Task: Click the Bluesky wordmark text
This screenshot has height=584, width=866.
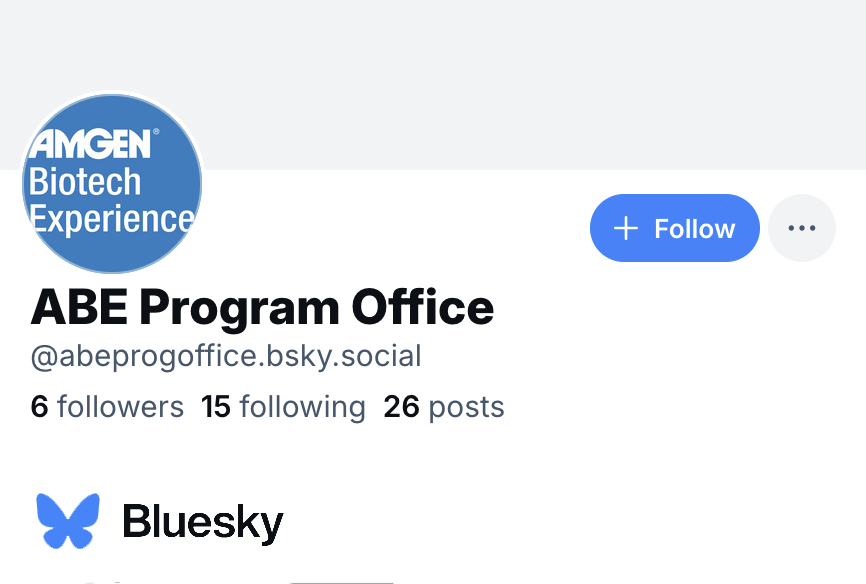Action: click(202, 520)
